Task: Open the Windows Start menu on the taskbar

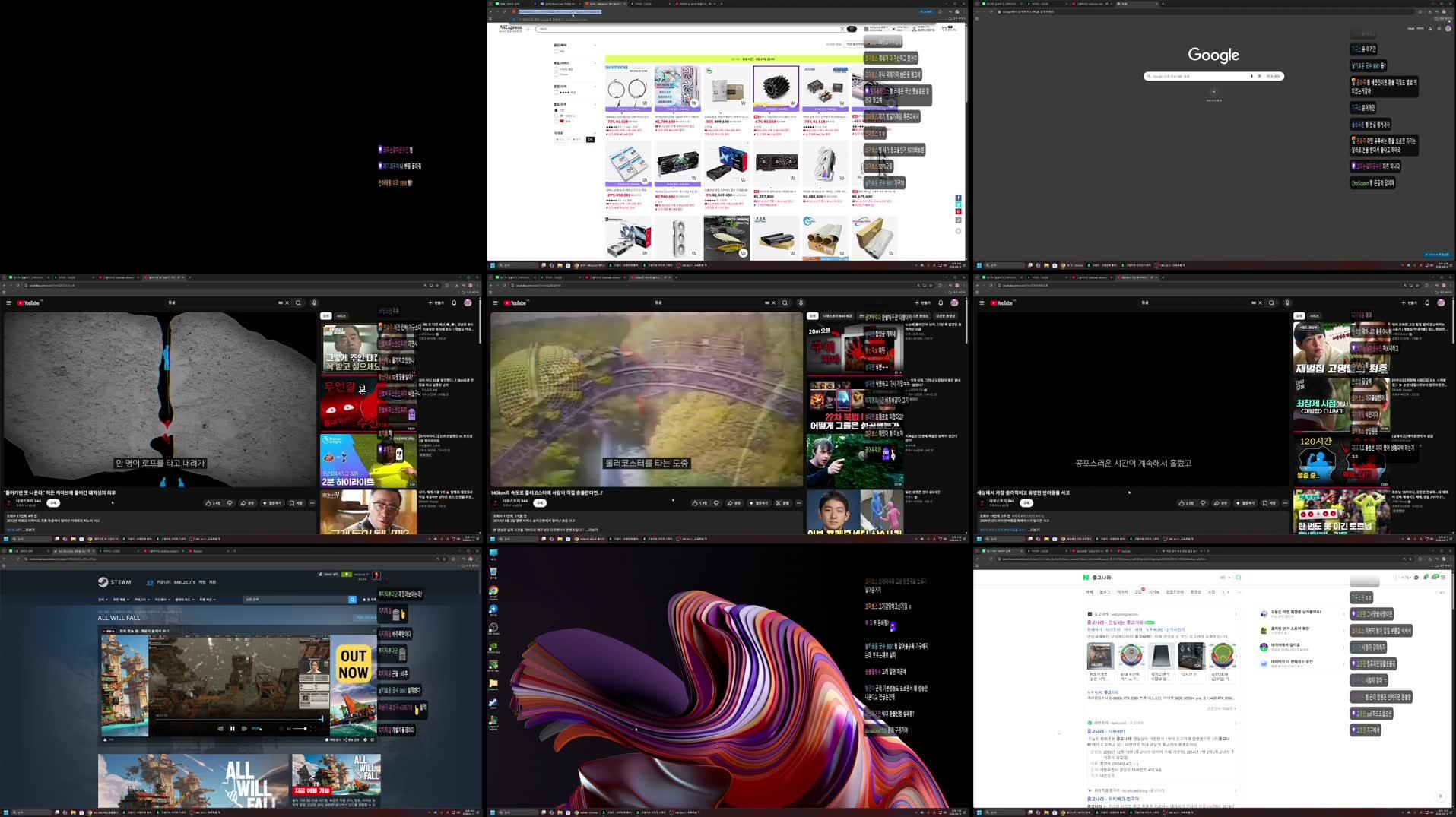Action: 5,812
